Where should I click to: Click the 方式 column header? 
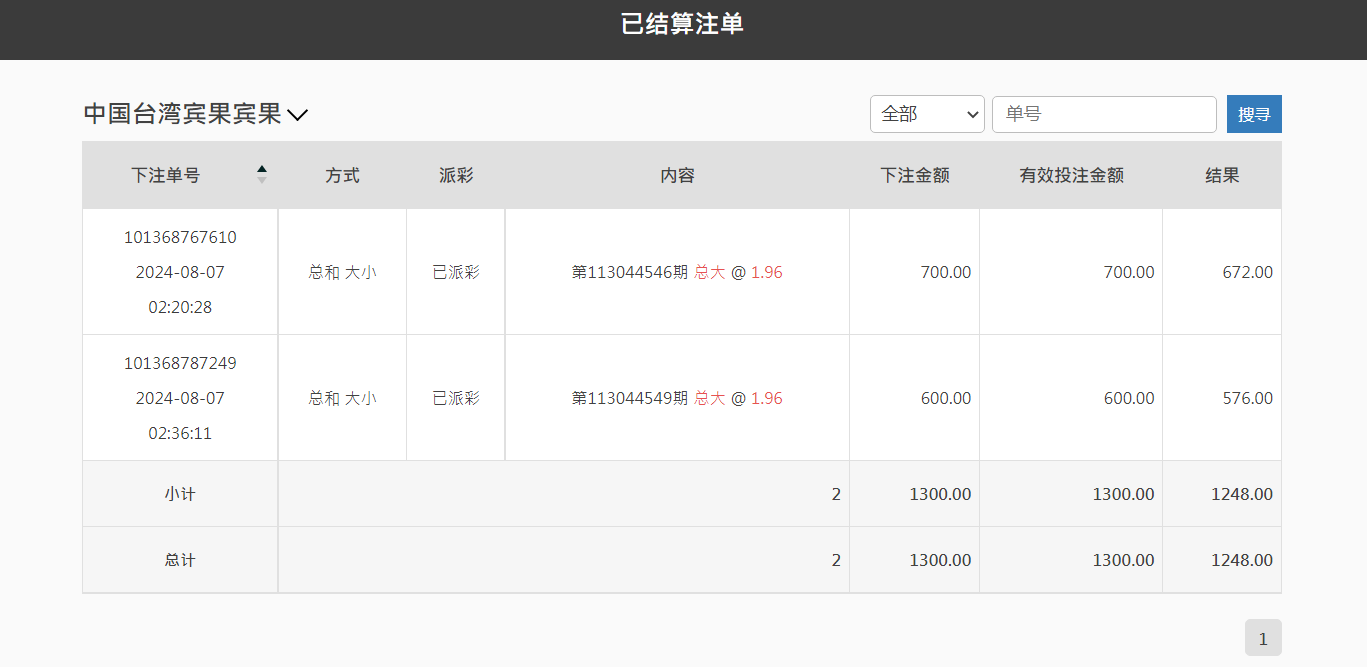tap(342, 175)
